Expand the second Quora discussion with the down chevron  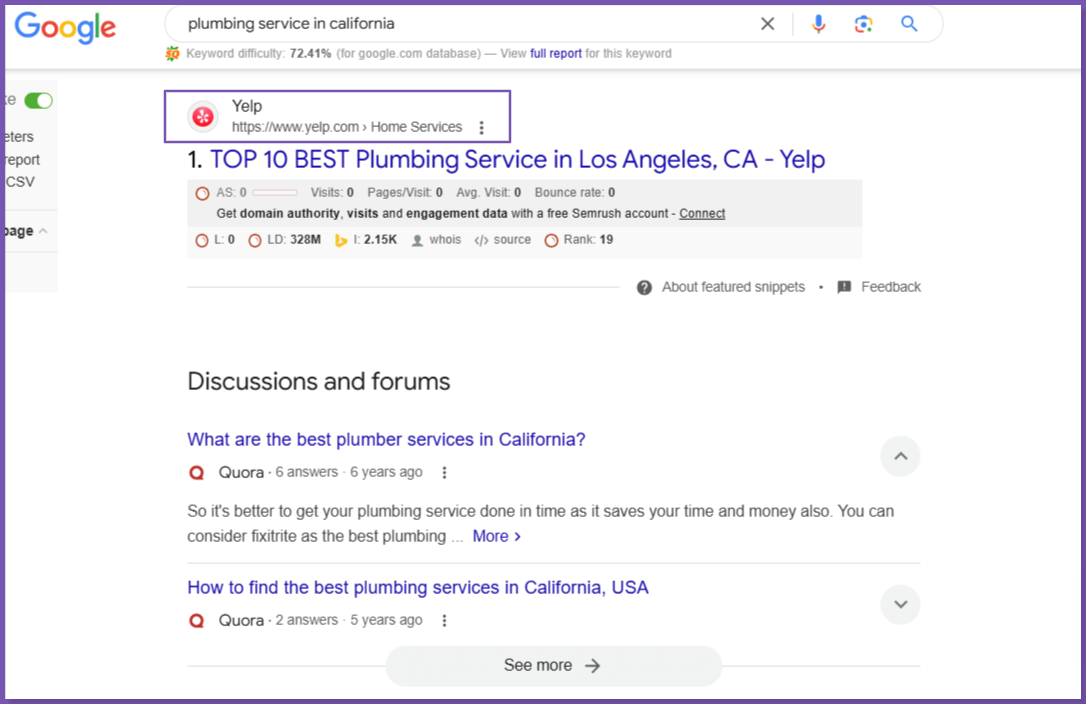[900, 604]
